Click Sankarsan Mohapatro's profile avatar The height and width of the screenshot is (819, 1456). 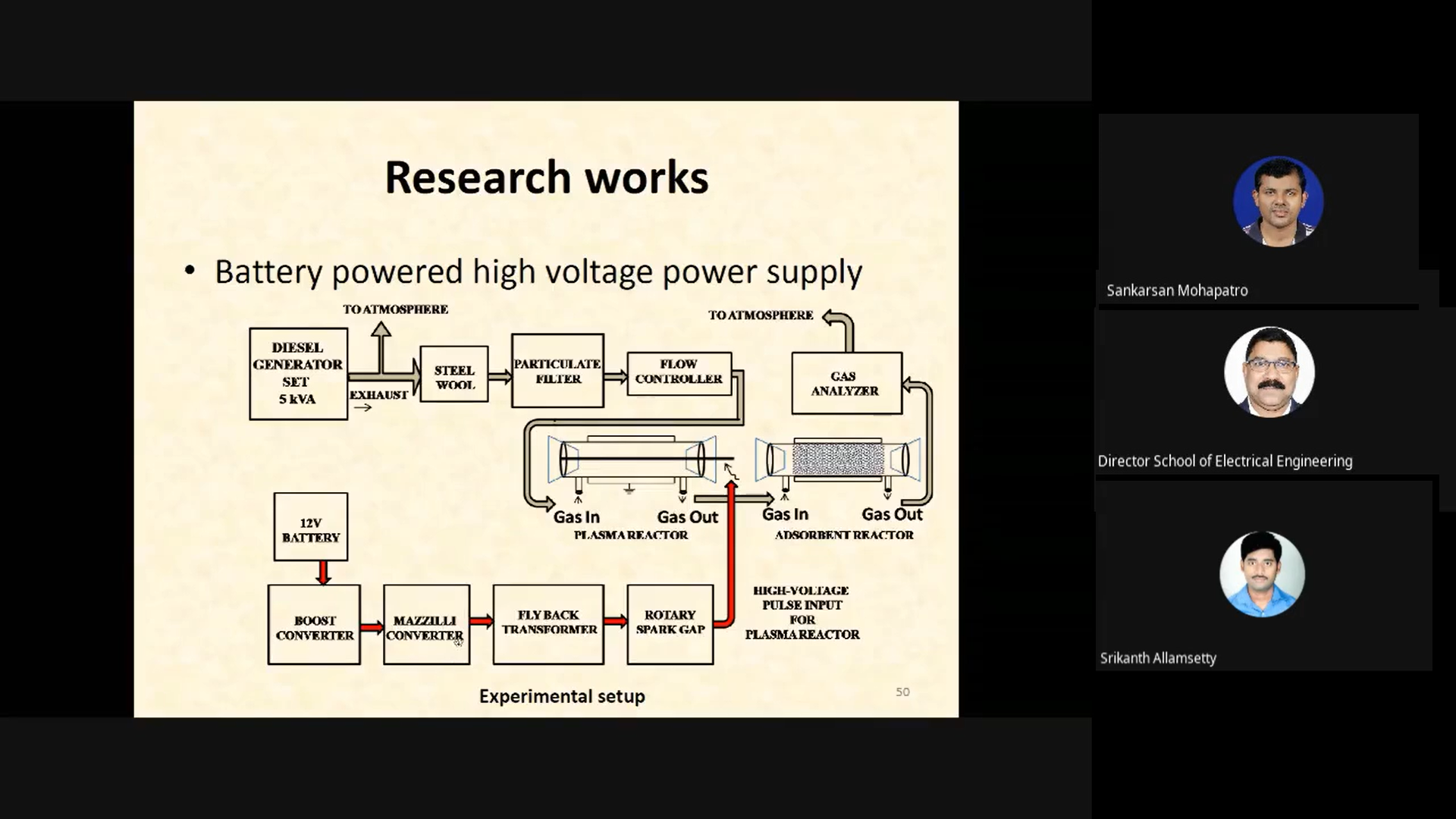click(1278, 201)
